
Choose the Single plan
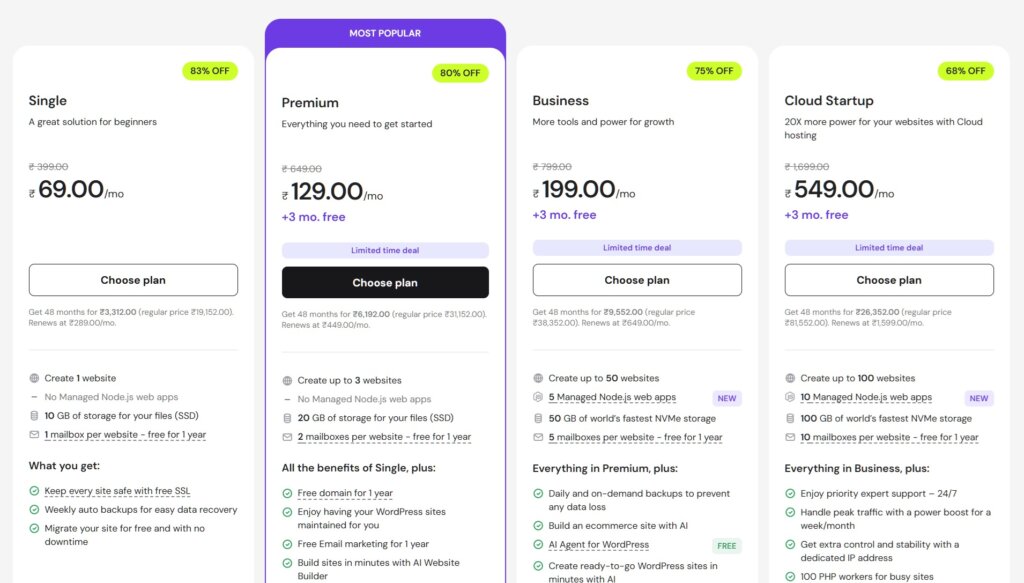[x=133, y=280]
